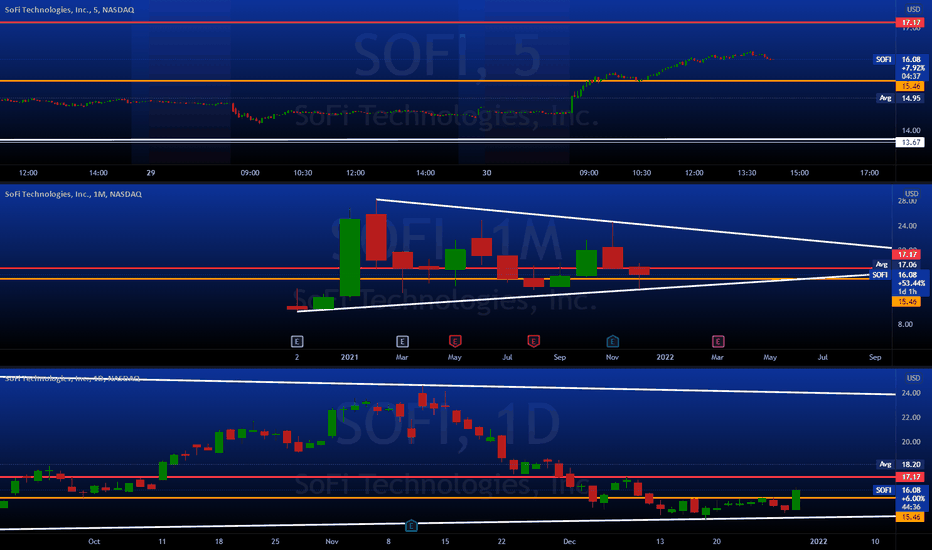The image size is (932, 550).
Task: Click the 'Avg 14.95' price label
Action: point(900,98)
